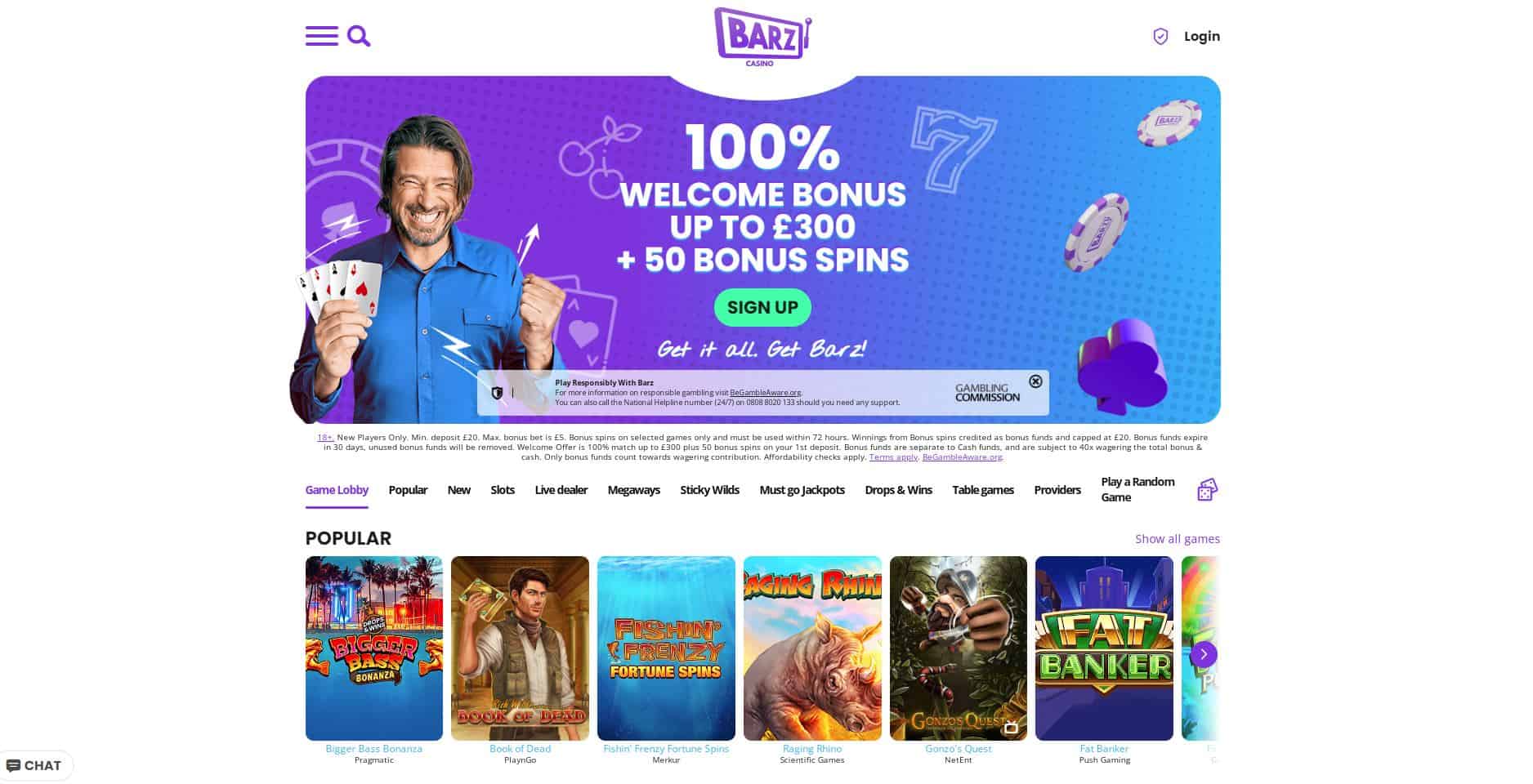The width and height of the screenshot is (1533, 784).
Task: Click the green Sign Up button
Action: point(762,307)
